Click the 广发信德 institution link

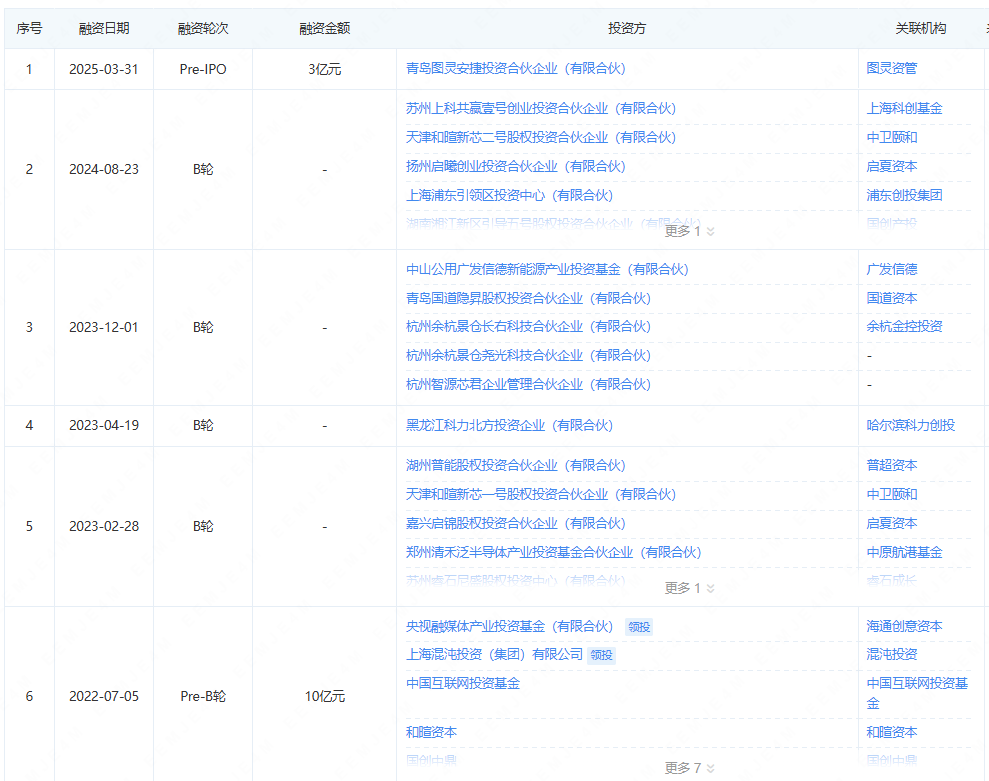[x=891, y=269]
